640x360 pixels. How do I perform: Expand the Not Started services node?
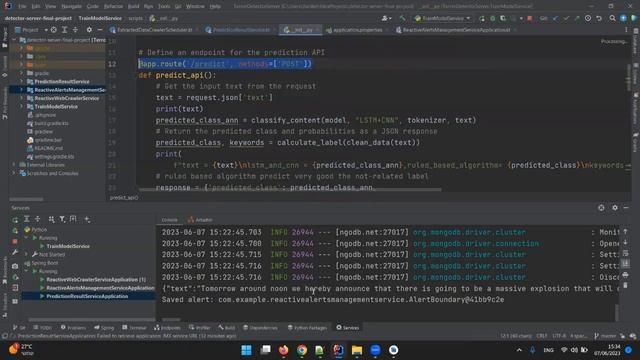click(27, 254)
